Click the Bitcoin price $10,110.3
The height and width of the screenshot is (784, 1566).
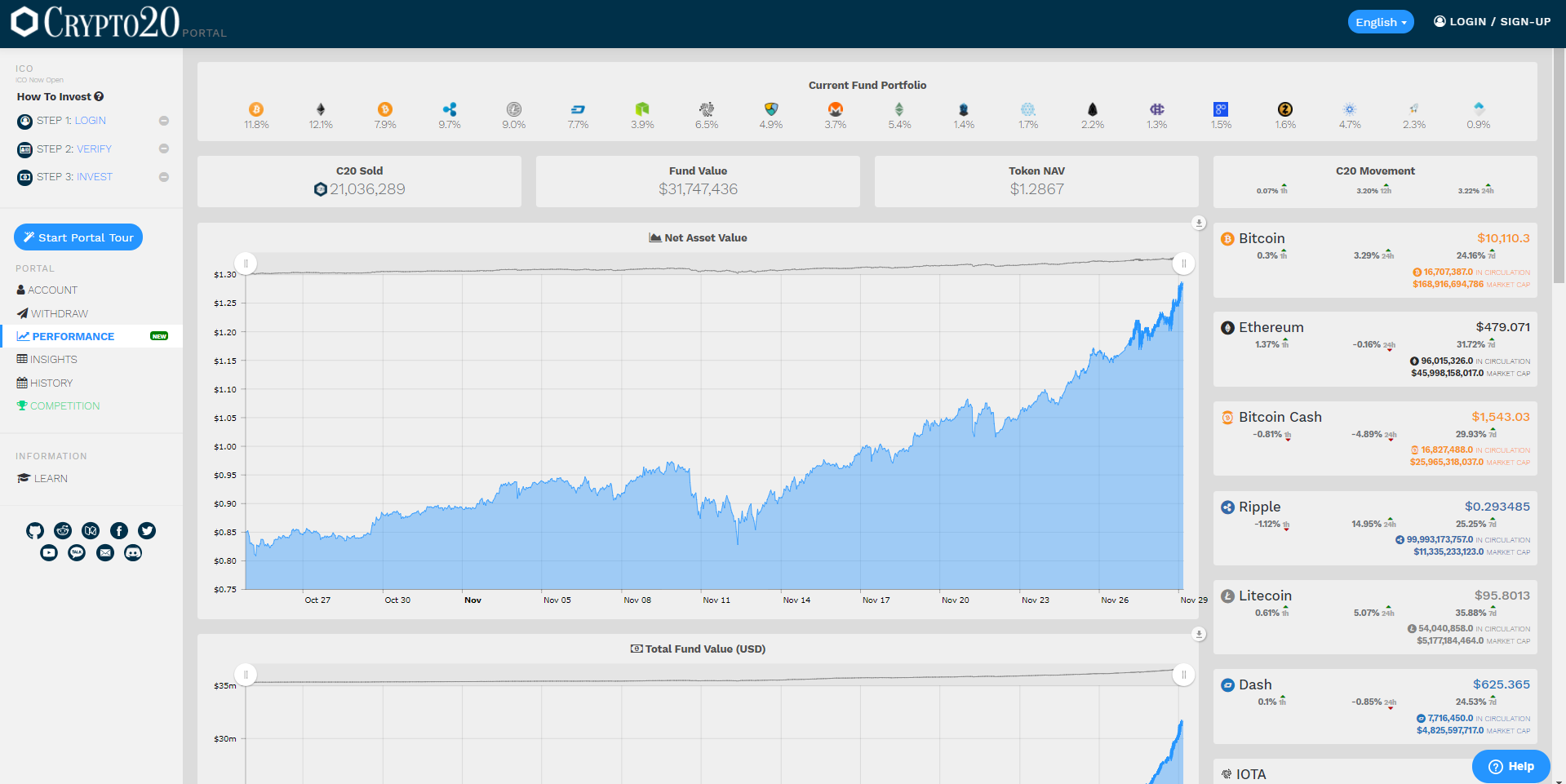point(1503,238)
